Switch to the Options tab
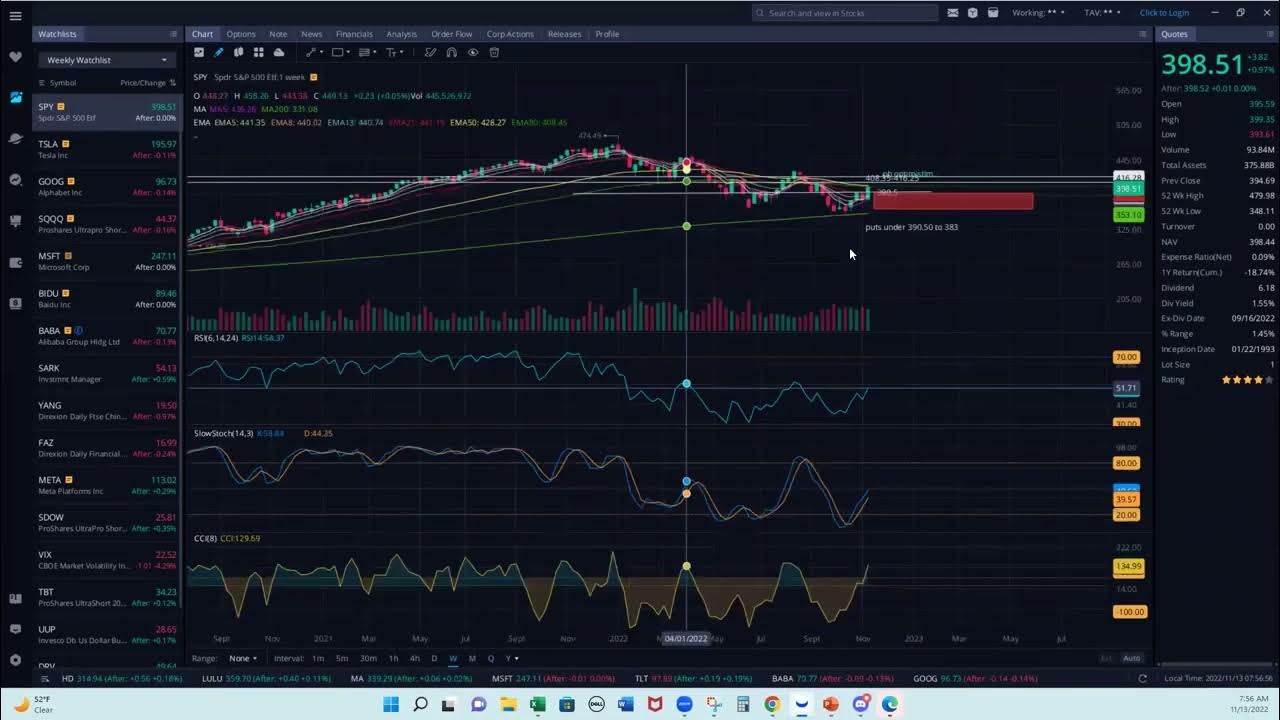1280x720 pixels. 240,34
